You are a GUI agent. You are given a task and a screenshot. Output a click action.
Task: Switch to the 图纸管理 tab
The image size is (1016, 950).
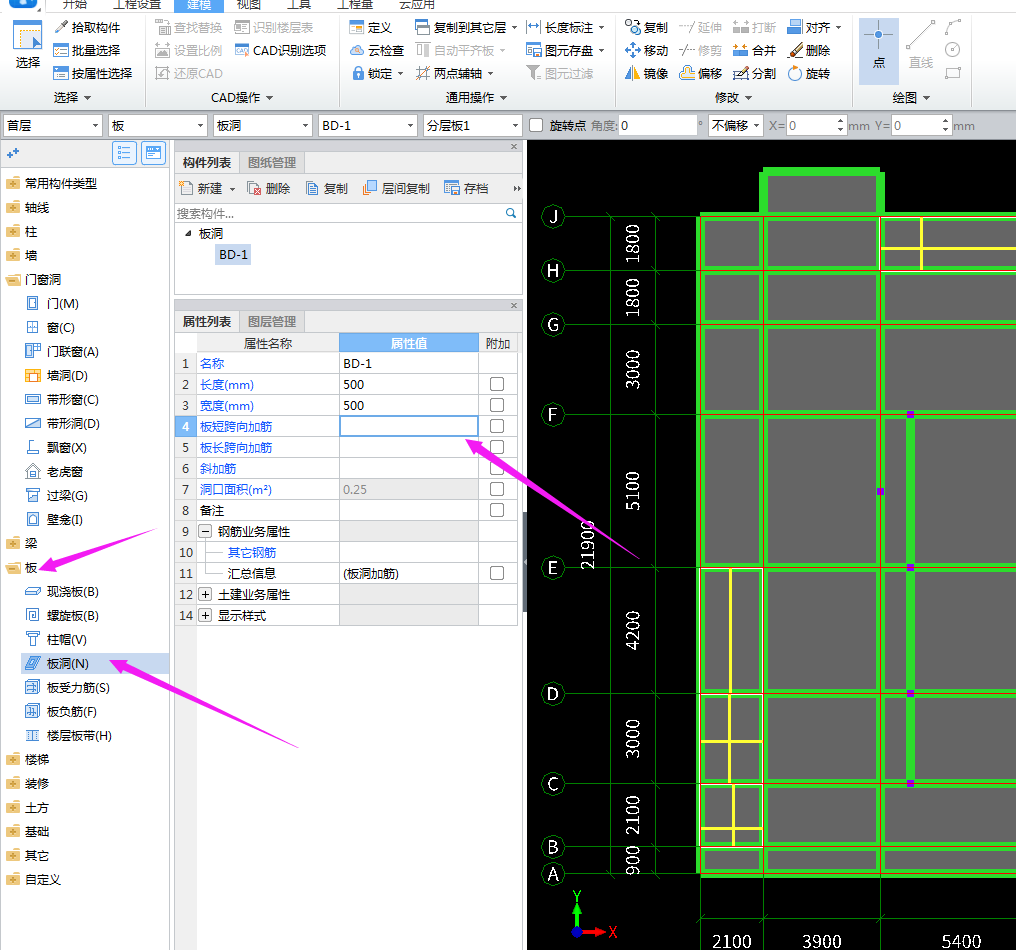tap(271, 163)
